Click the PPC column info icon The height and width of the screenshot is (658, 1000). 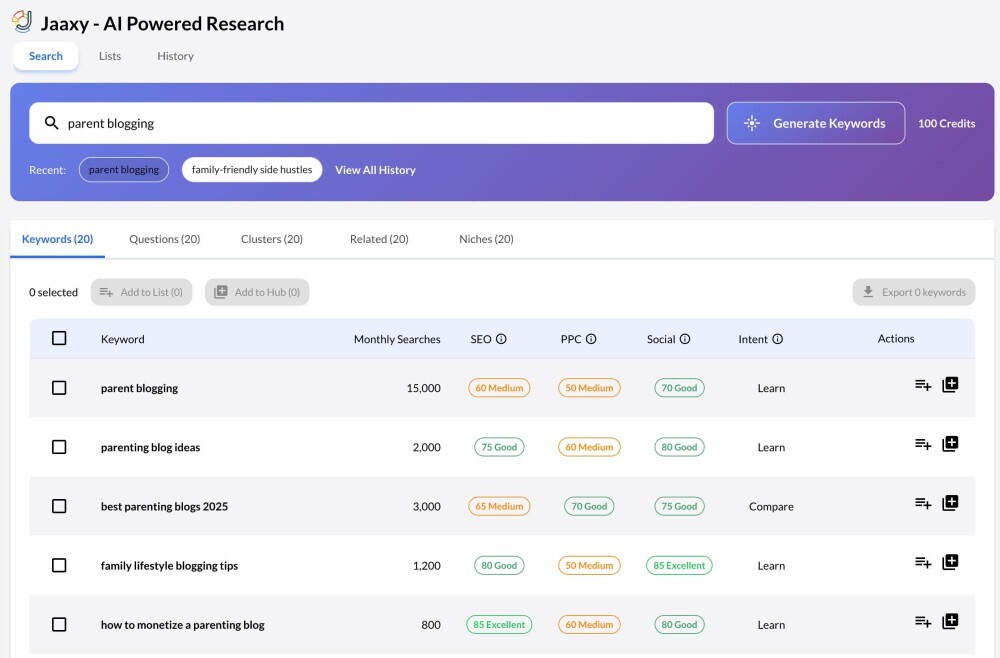pyautogui.click(x=592, y=339)
